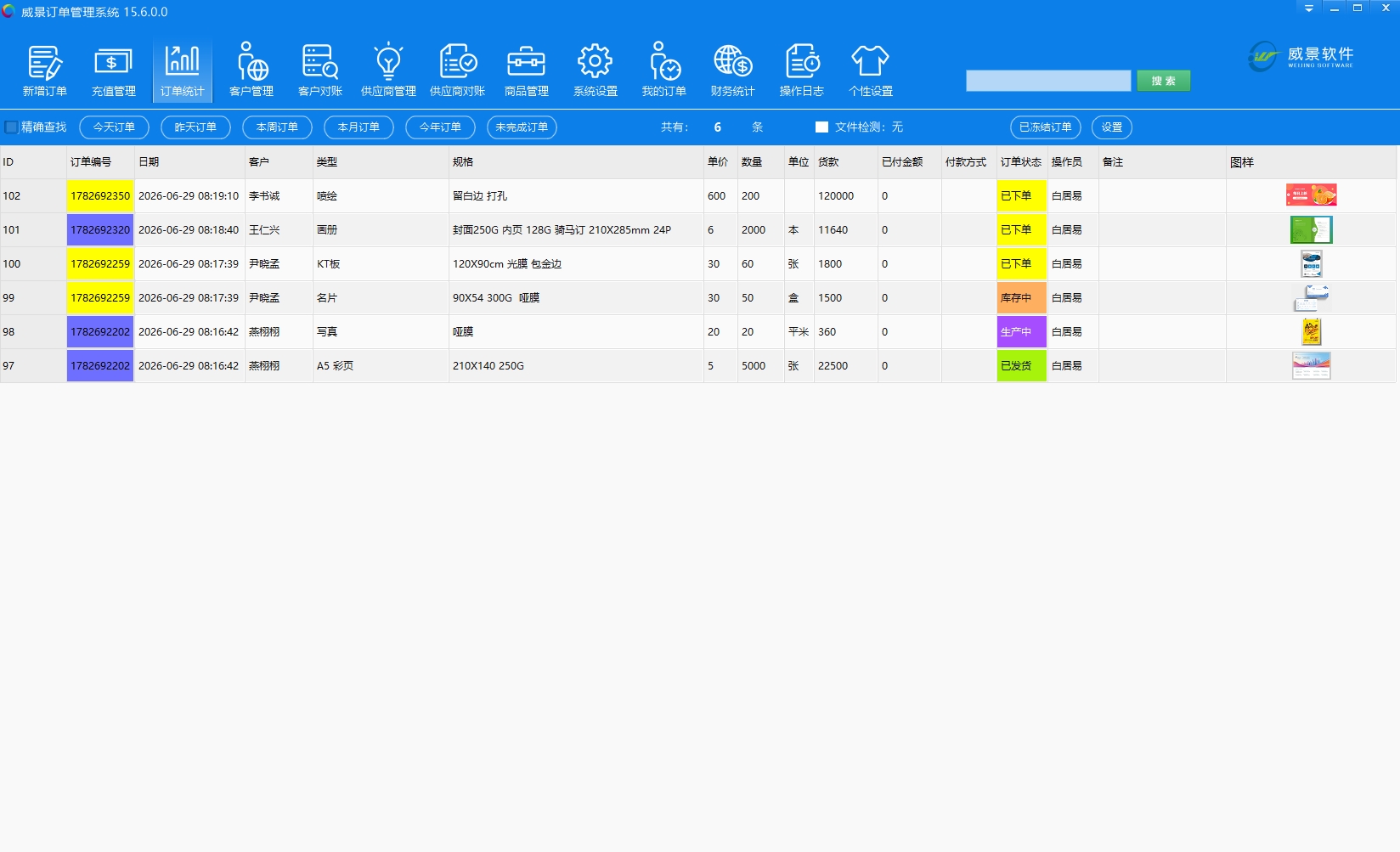Select customer 王仁兴 cell
Image resolution: width=1400 pixels, height=852 pixels.
click(x=279, y=230)
